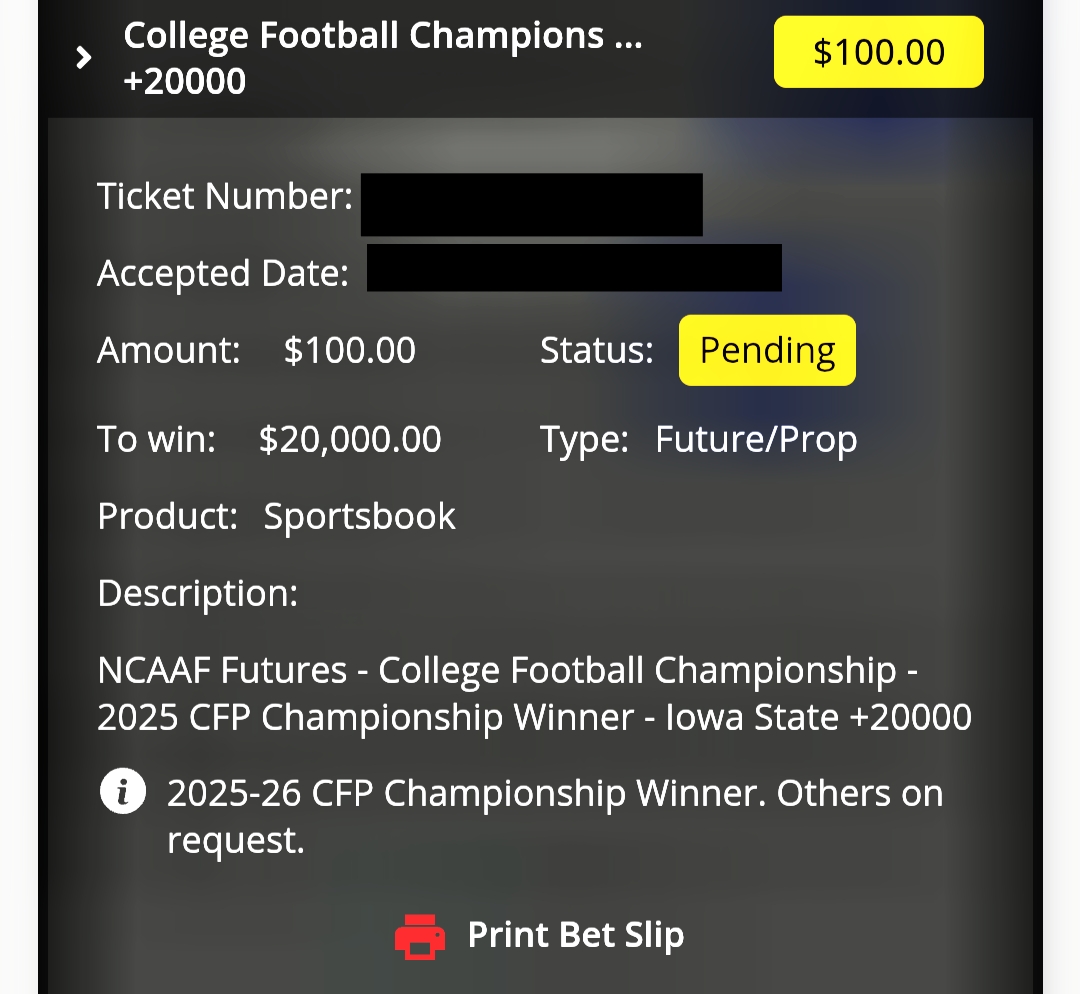Click the yellow Pending status badge
1080x994 pixels.
tap(767, 351)
